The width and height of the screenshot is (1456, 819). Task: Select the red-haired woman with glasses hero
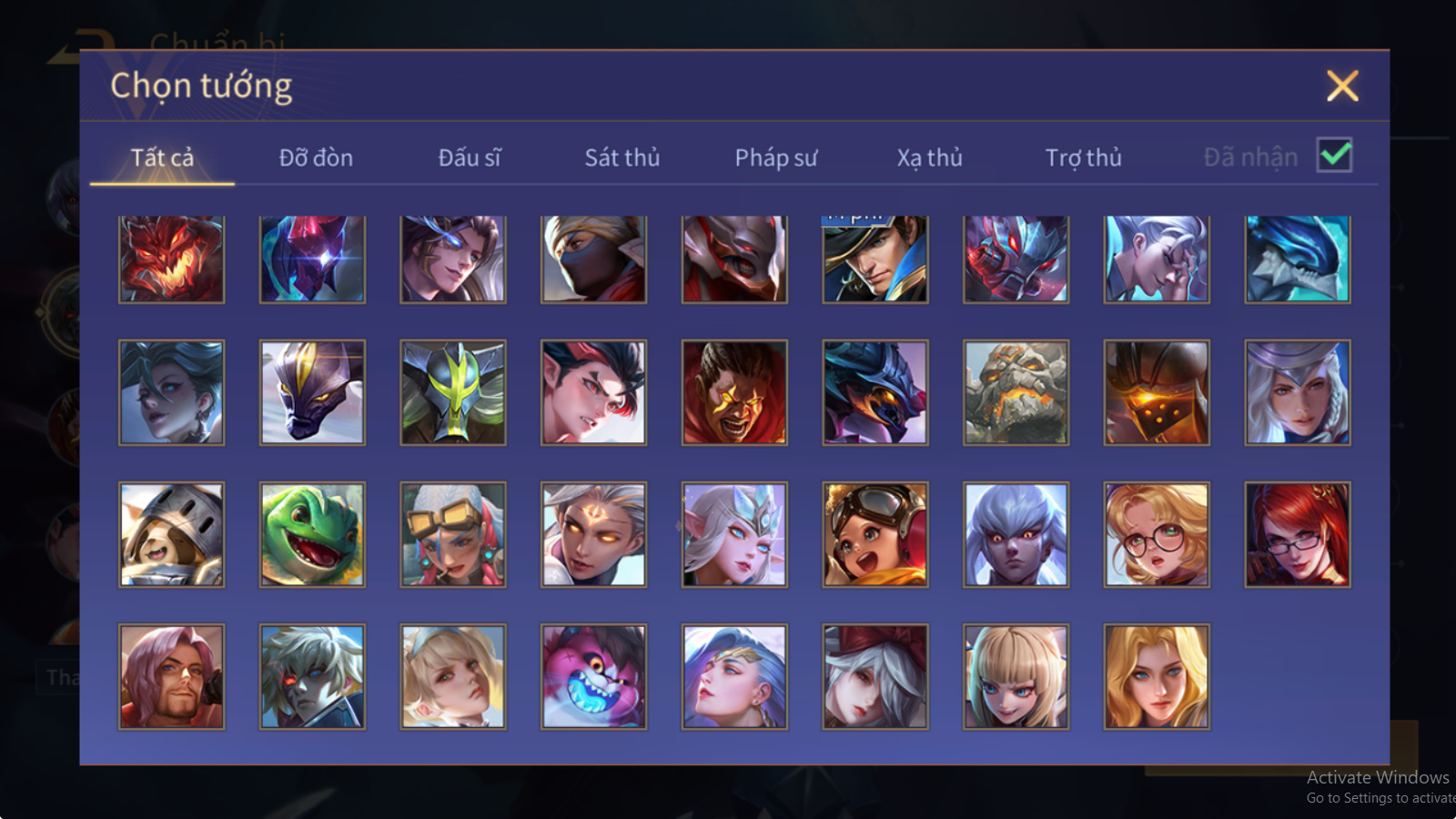(1297, 534)
